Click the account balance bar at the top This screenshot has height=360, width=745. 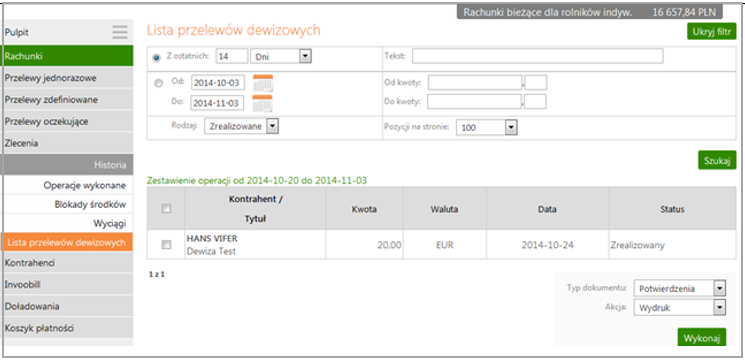pyautogui.click(x=591, y=12)
